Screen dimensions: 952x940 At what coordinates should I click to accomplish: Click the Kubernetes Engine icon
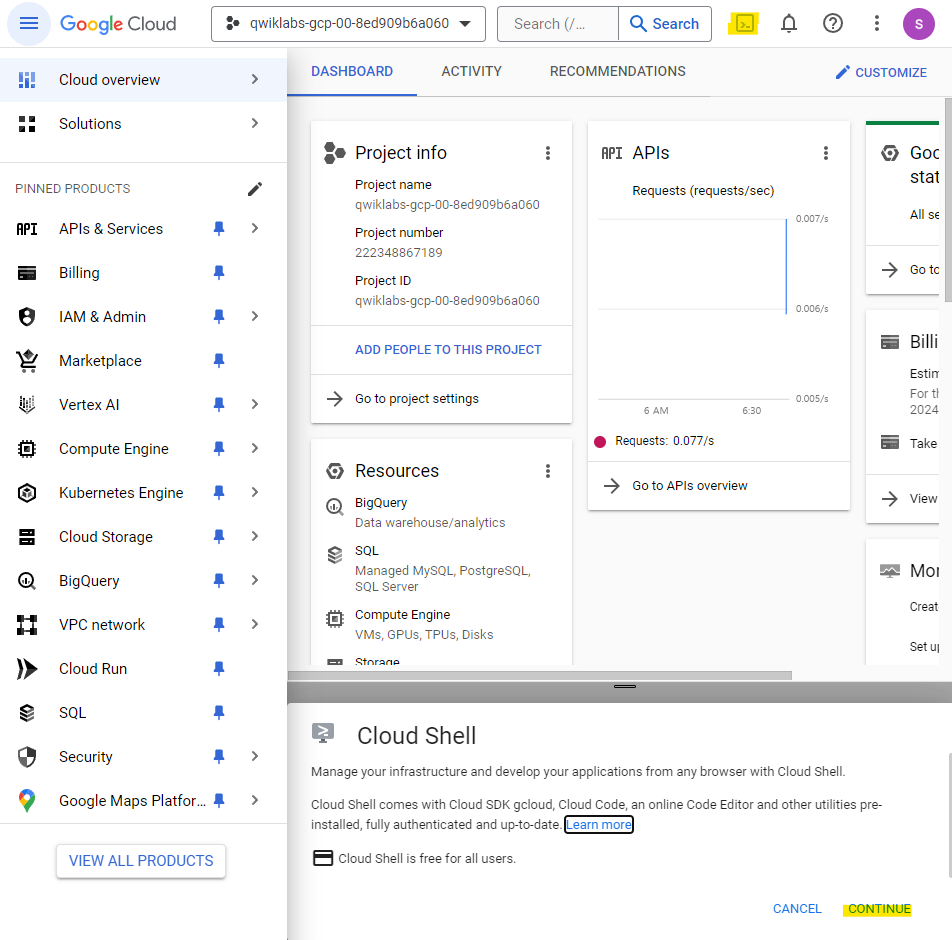(x=27, y=492)
